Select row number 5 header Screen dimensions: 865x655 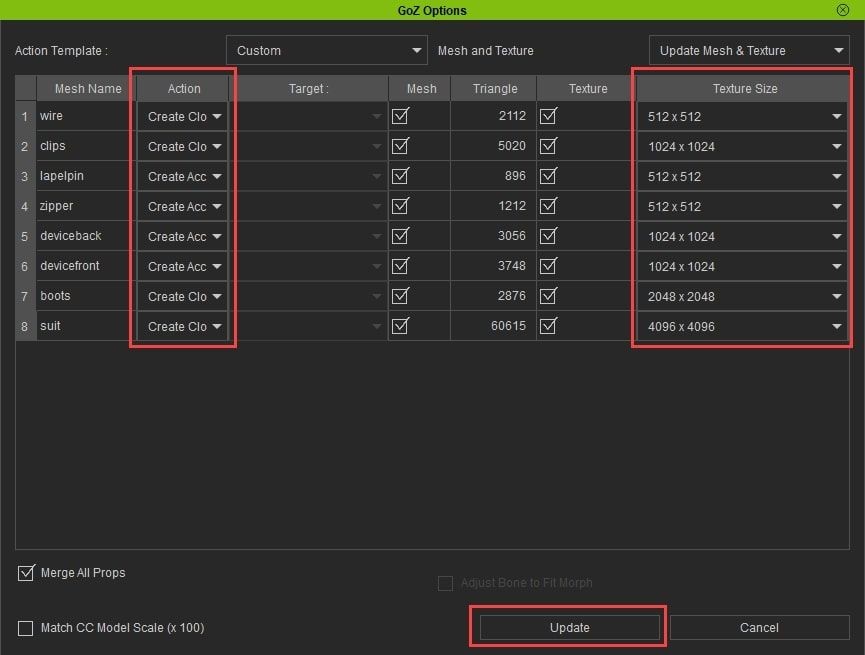[x=25, y=237]
